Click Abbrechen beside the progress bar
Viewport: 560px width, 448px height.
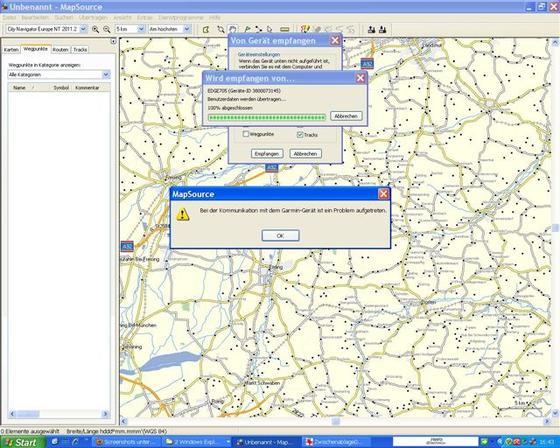click(x=346, y=116)
